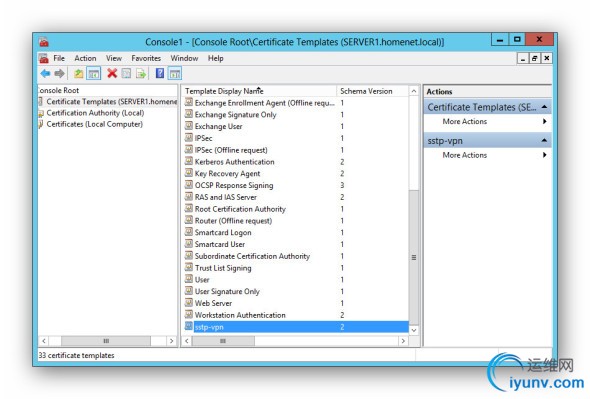Select the Web Server template name
The width and height of the screenshot is (590, 399).
pos(213,303)
